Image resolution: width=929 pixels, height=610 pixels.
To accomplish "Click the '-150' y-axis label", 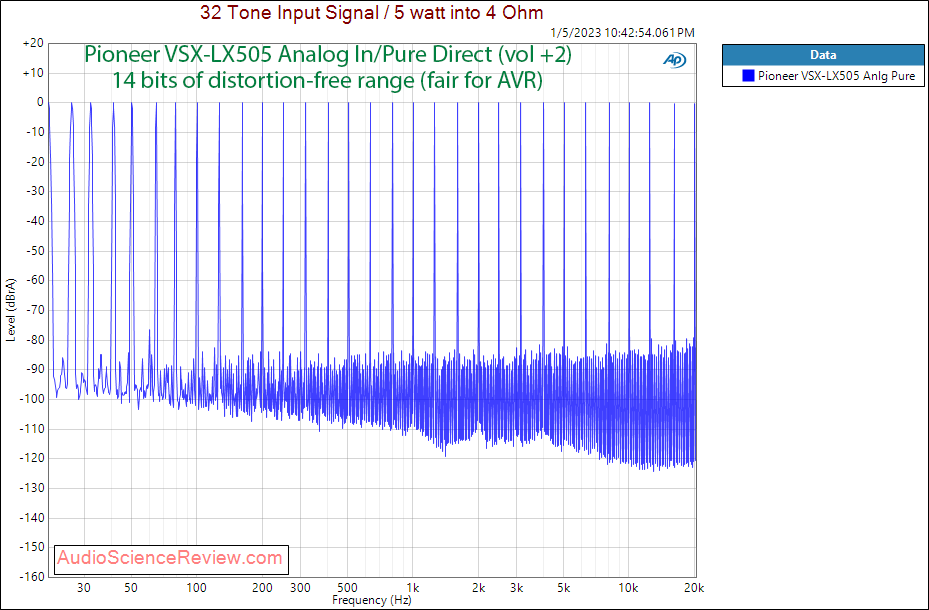I will click(33, 547).
